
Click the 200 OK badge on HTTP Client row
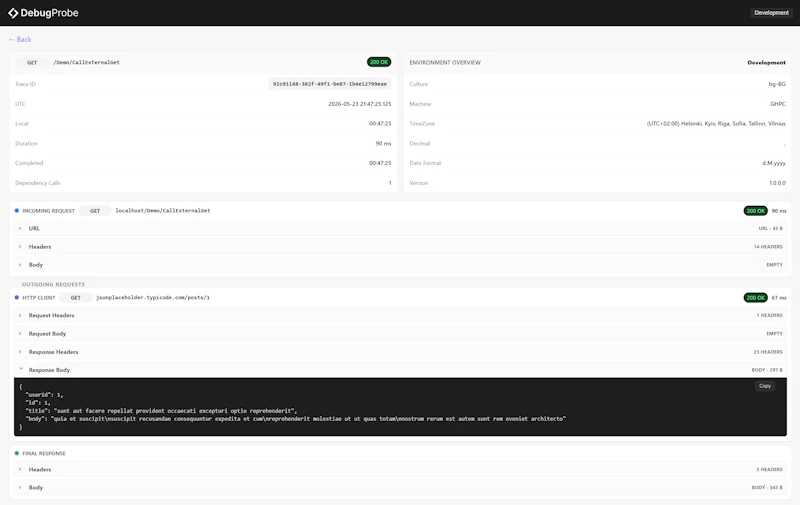click(x=755, y=297)
